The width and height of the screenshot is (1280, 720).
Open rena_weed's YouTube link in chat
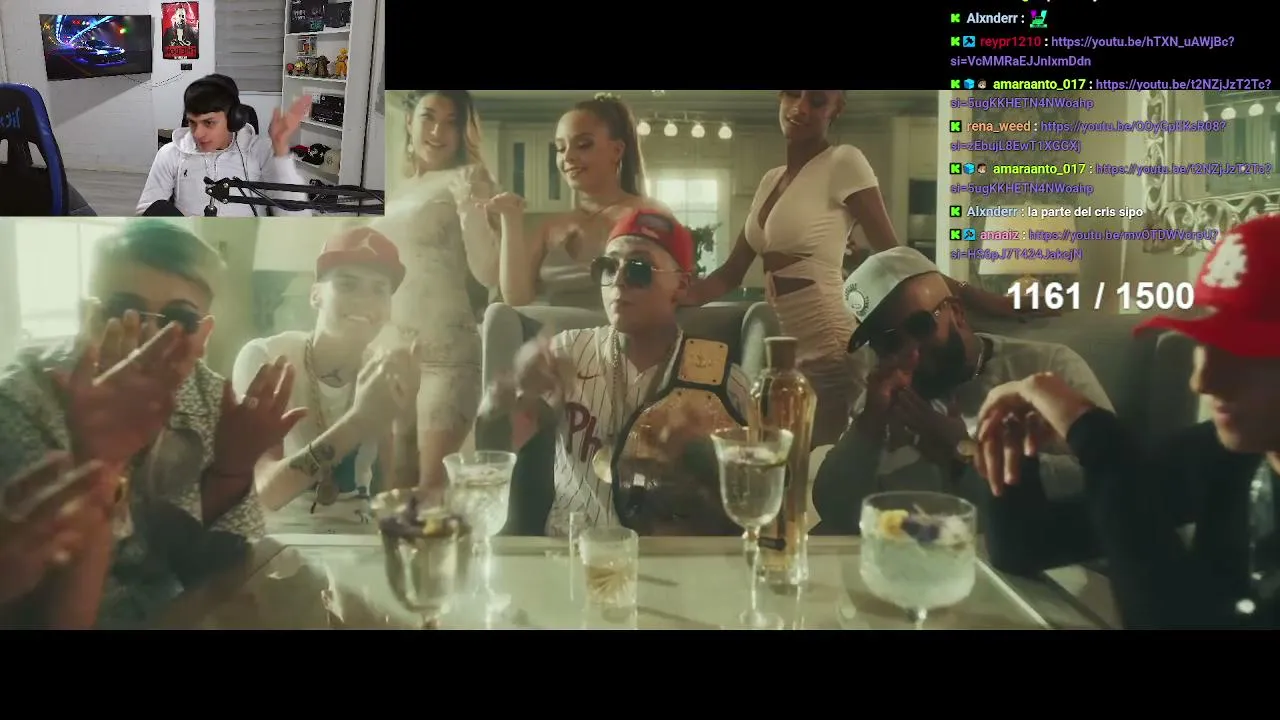click(1088, 136)
